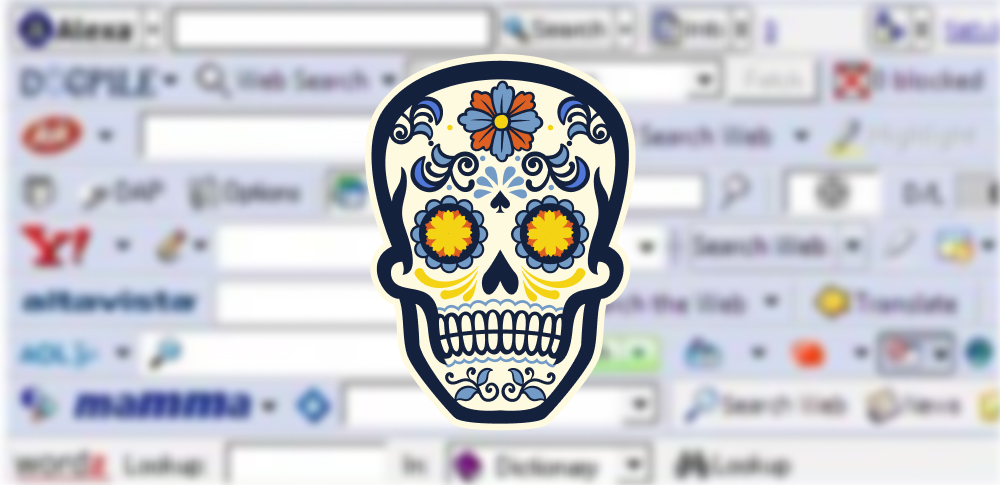Click the globe icon at AOL toolbar end

coord(979,354)
